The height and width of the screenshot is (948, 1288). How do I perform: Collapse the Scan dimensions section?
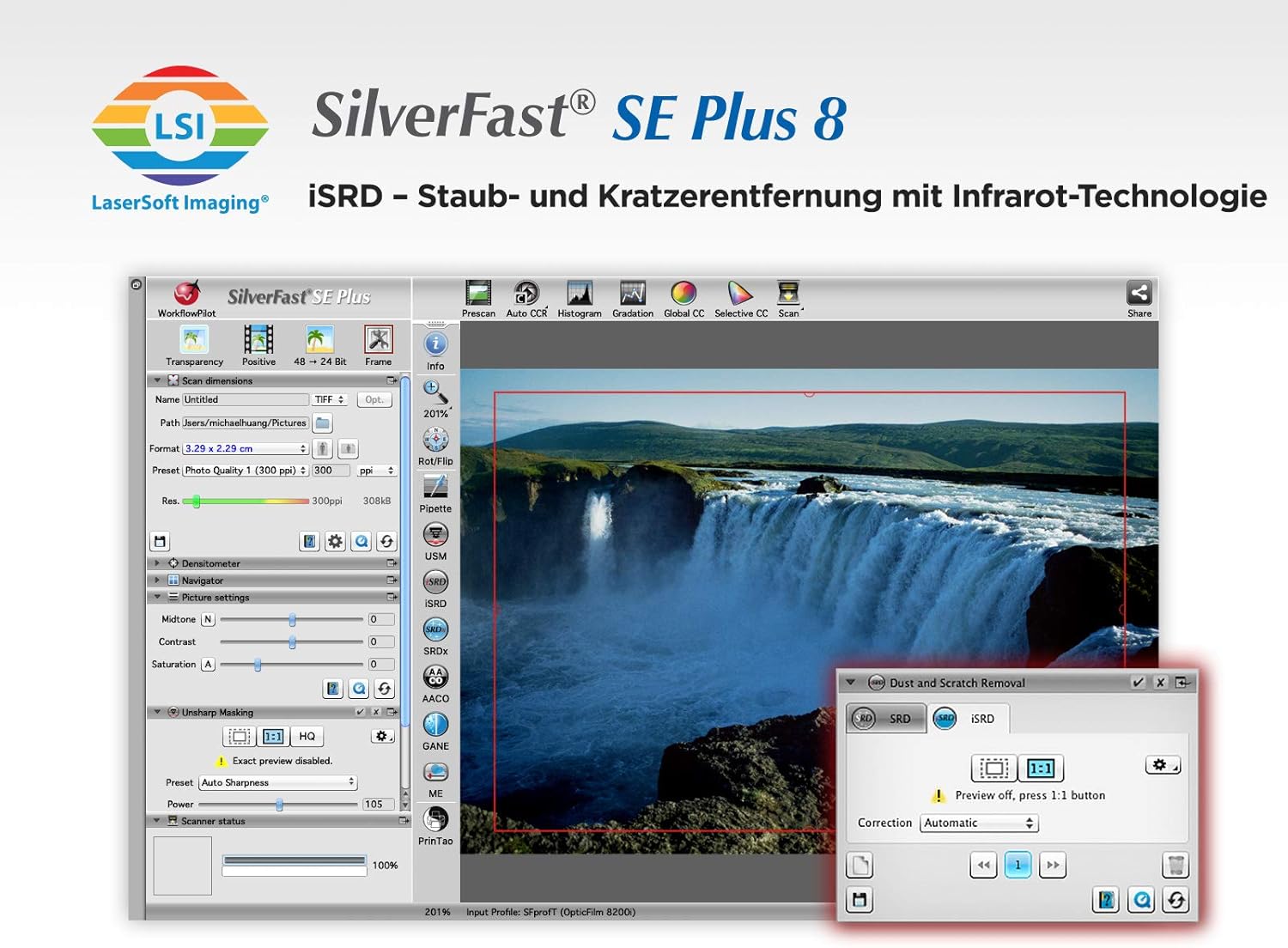(x=157, y=380)
